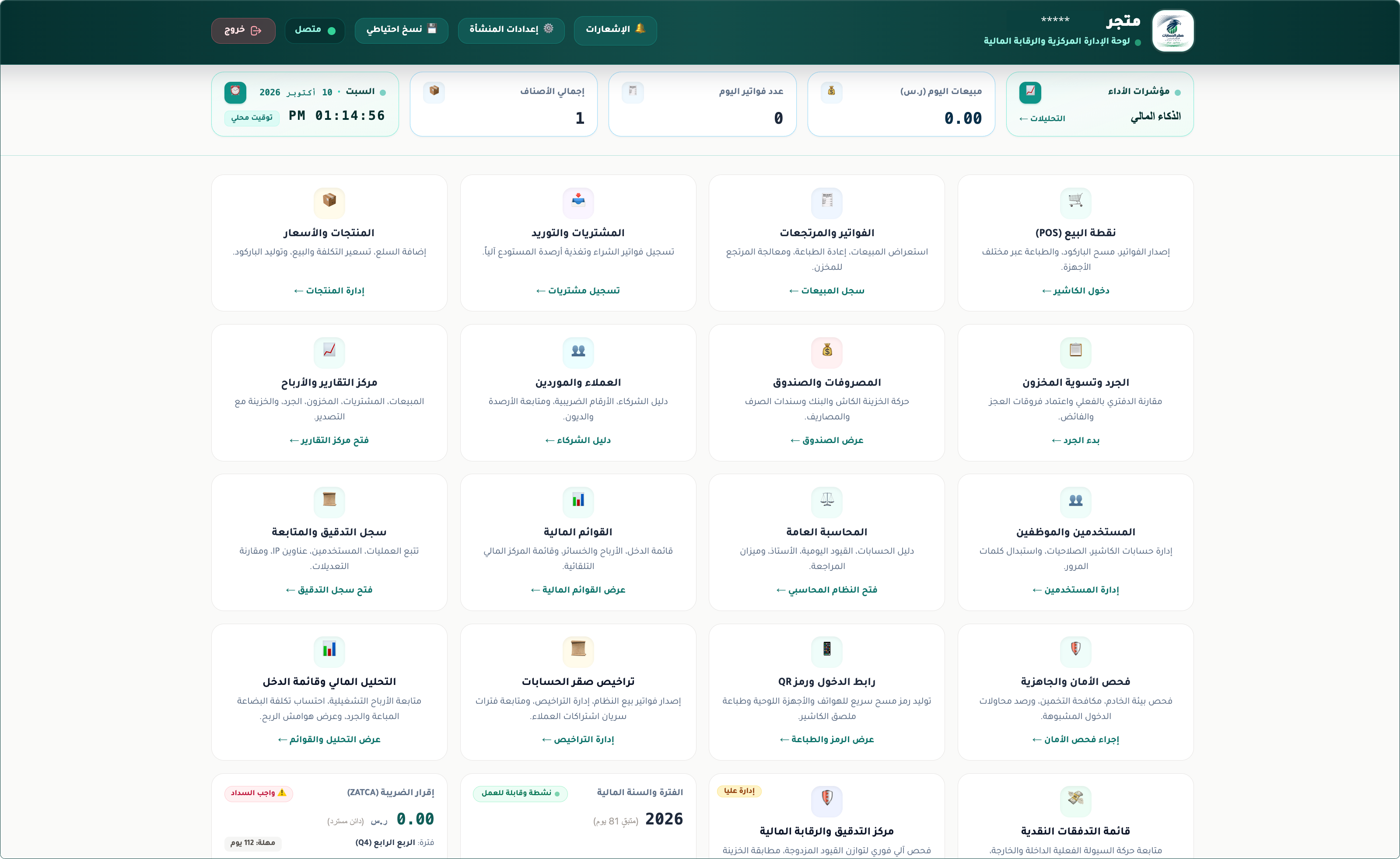
Task: Open إدارة التراخيص link
Action: coord(578,739)
